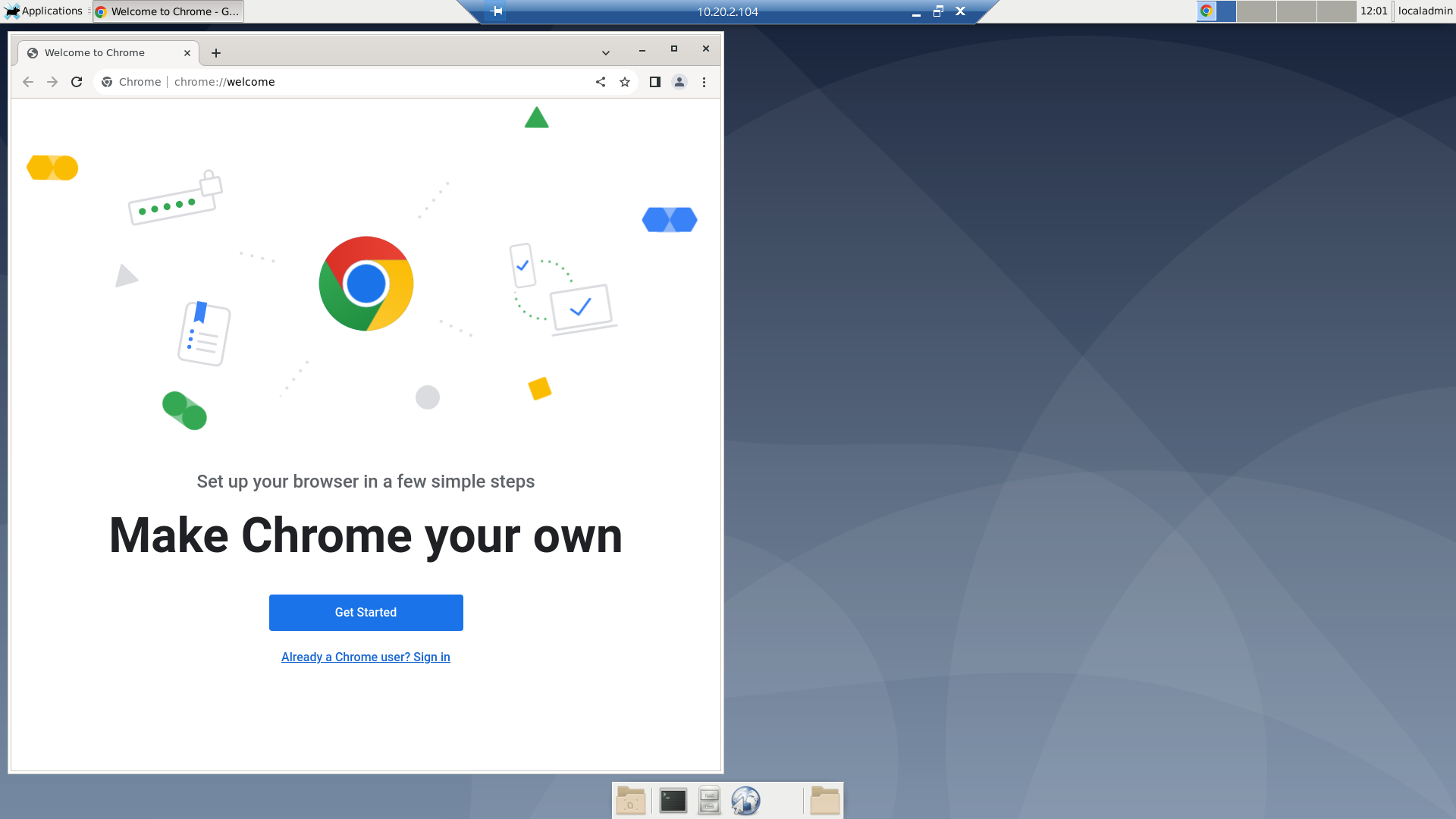1456x819 pixels.
Task: Pin the remote session connection bar
Action: (x=496, y=11)
